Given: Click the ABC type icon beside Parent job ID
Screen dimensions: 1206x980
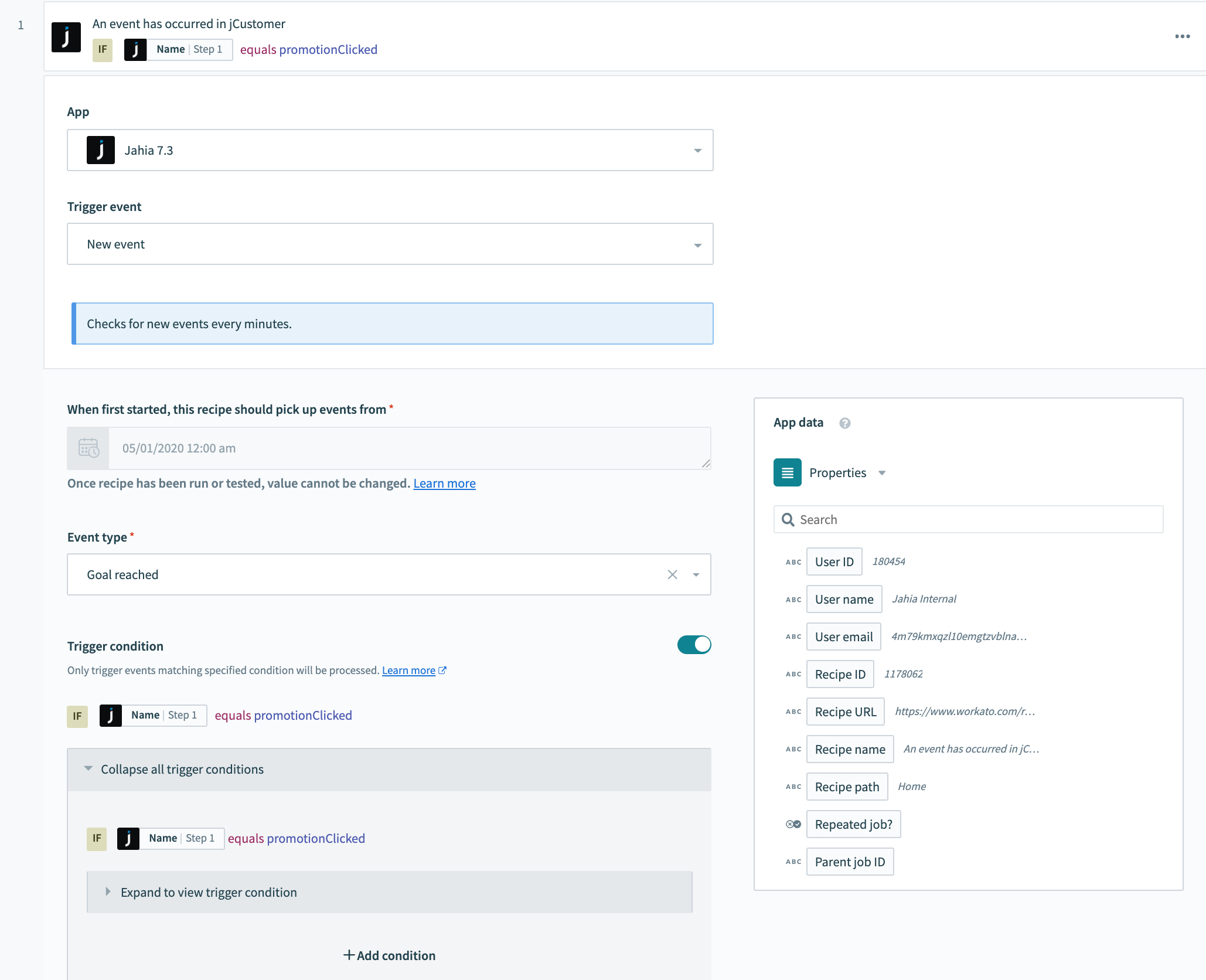Looking at the screenshot, I should pyautogui.click(x=793, y=862).
